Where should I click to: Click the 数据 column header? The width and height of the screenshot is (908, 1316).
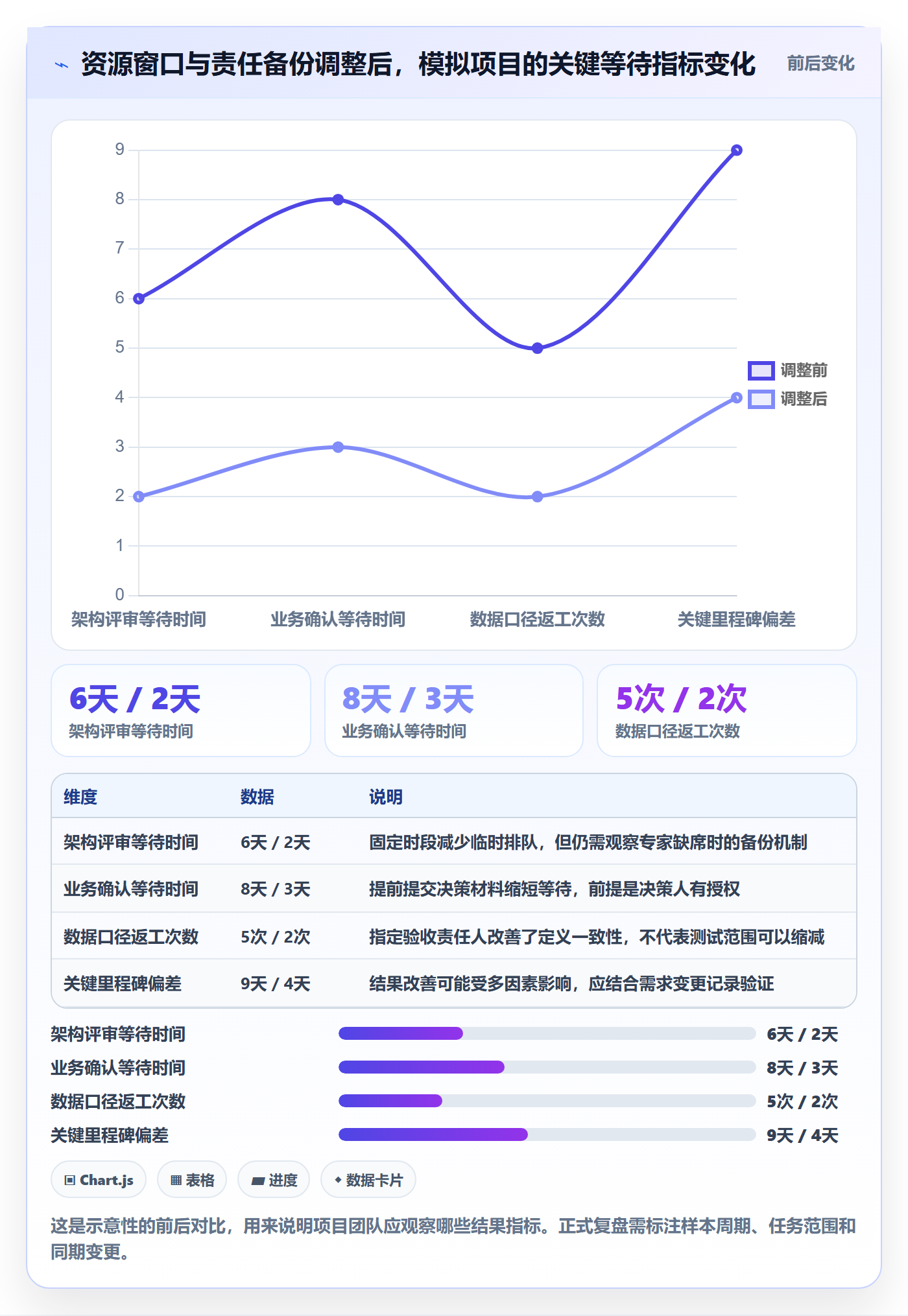point(257,797)
